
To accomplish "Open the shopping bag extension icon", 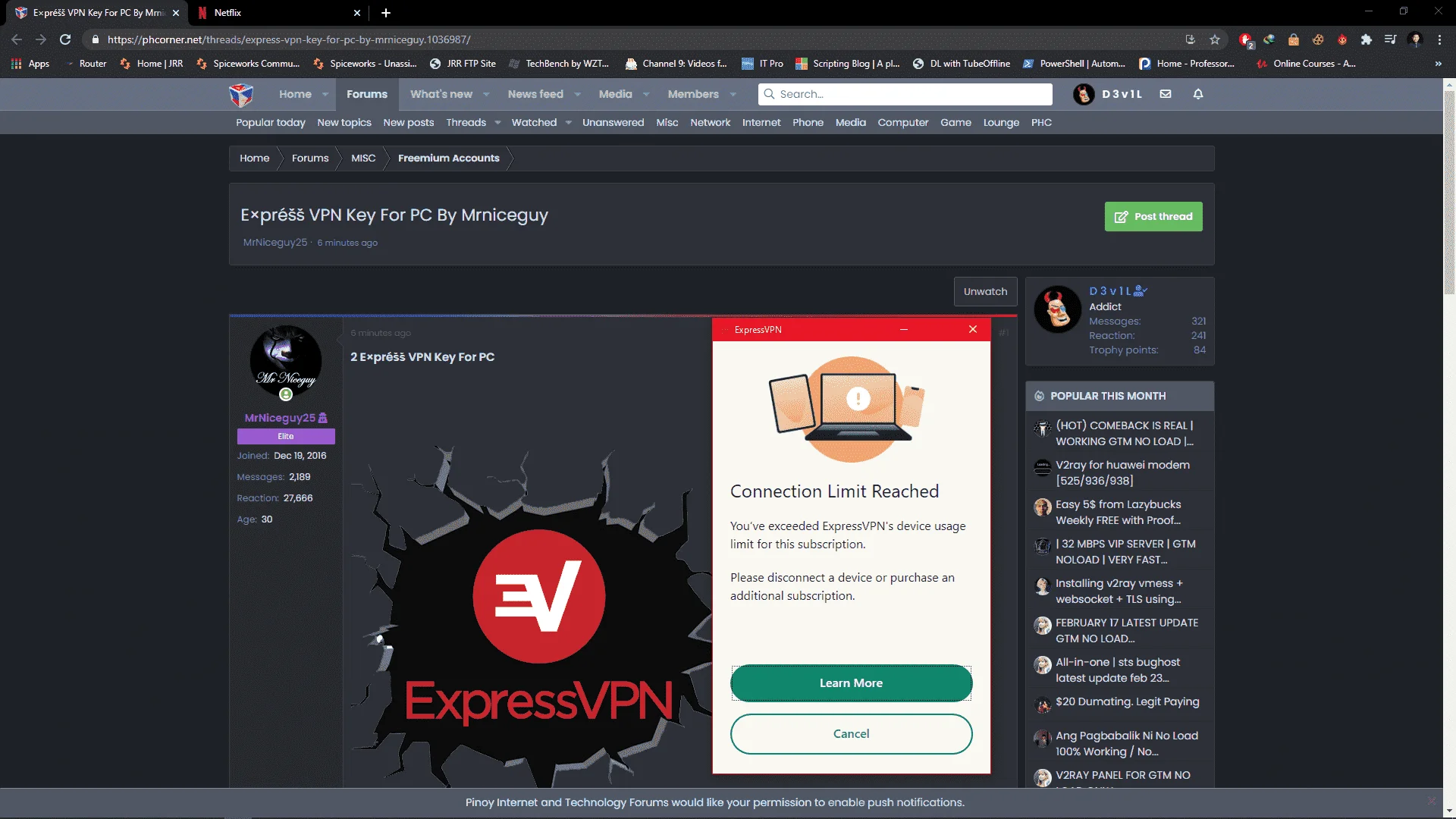I will click(1294, 39).
